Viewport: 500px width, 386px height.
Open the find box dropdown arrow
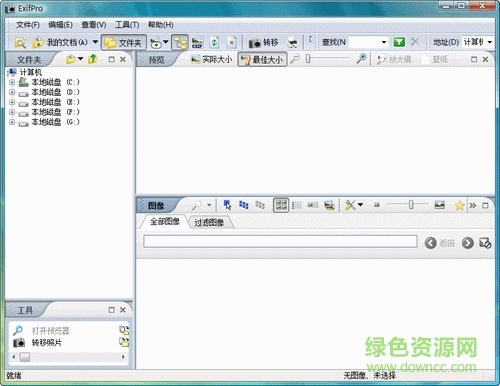[x=384, y=42]
